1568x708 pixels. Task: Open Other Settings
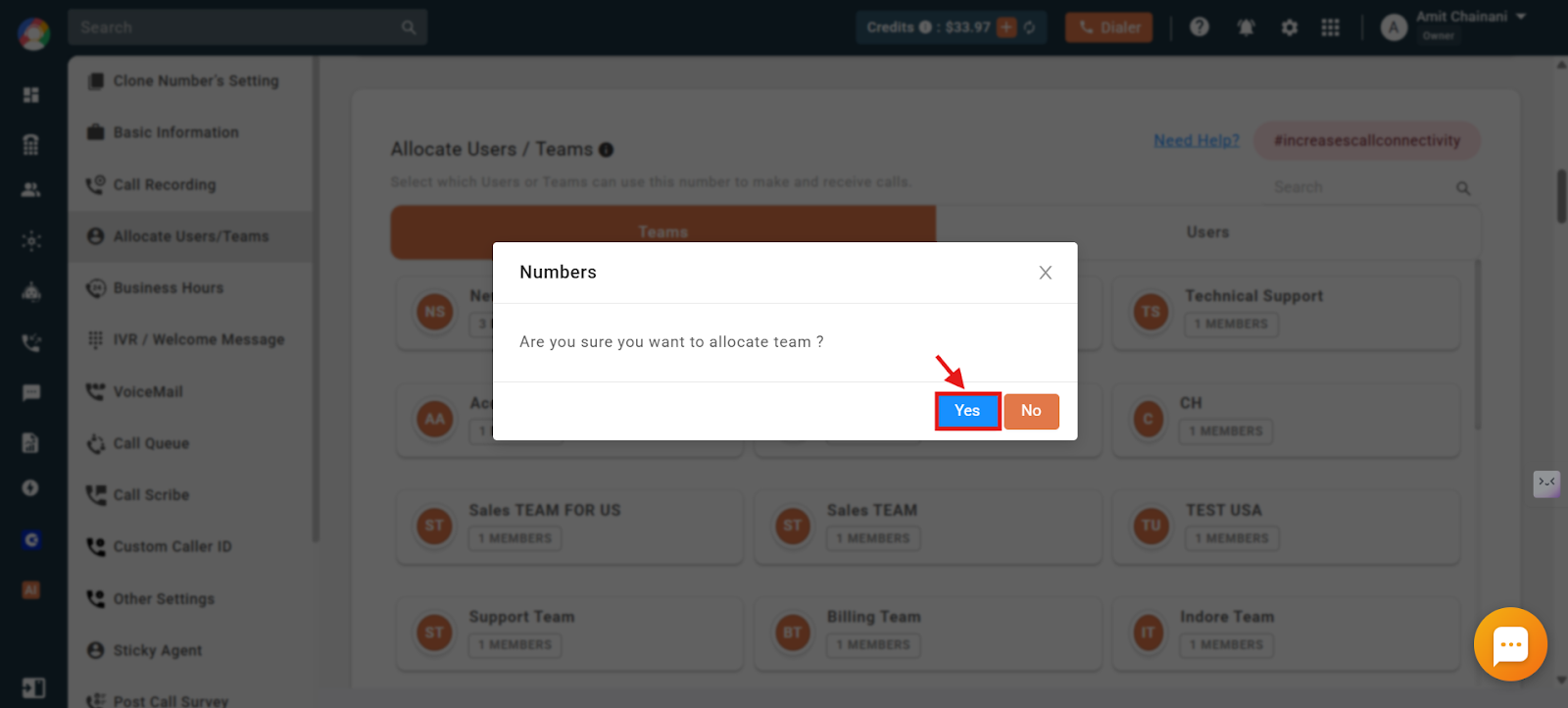(164, 598)
